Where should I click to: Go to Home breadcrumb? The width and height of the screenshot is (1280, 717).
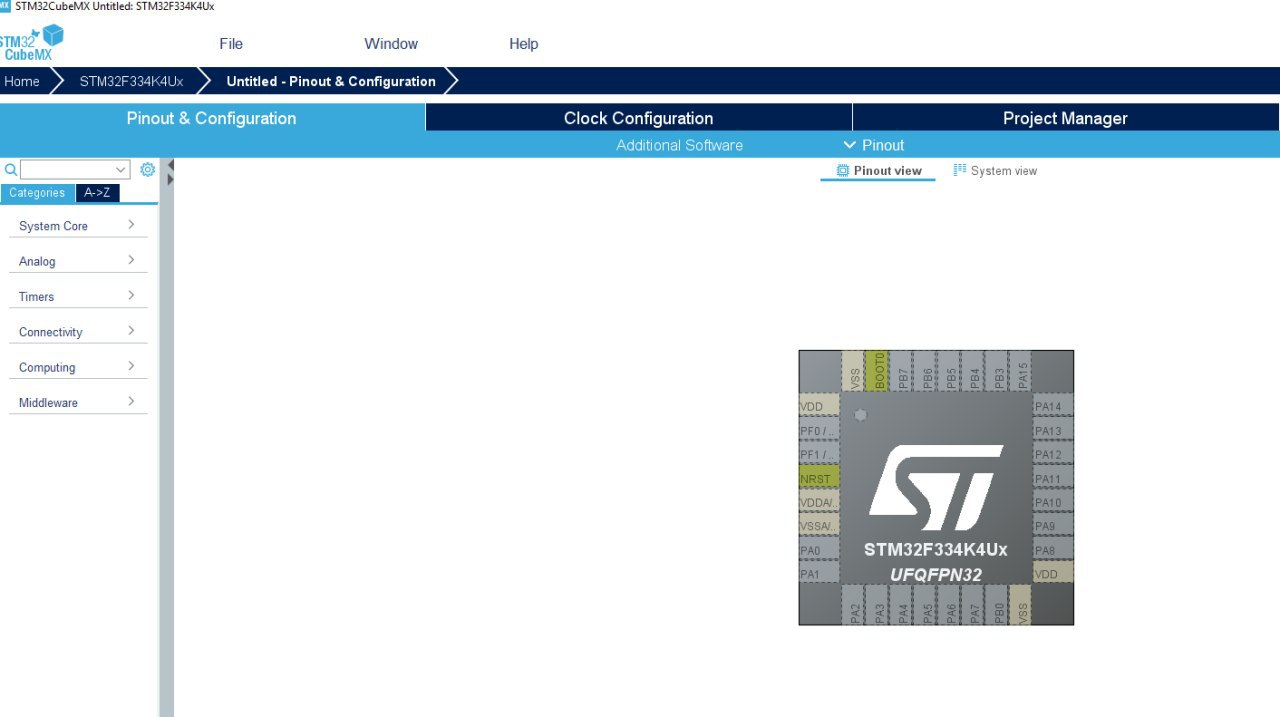coord(22,81)
